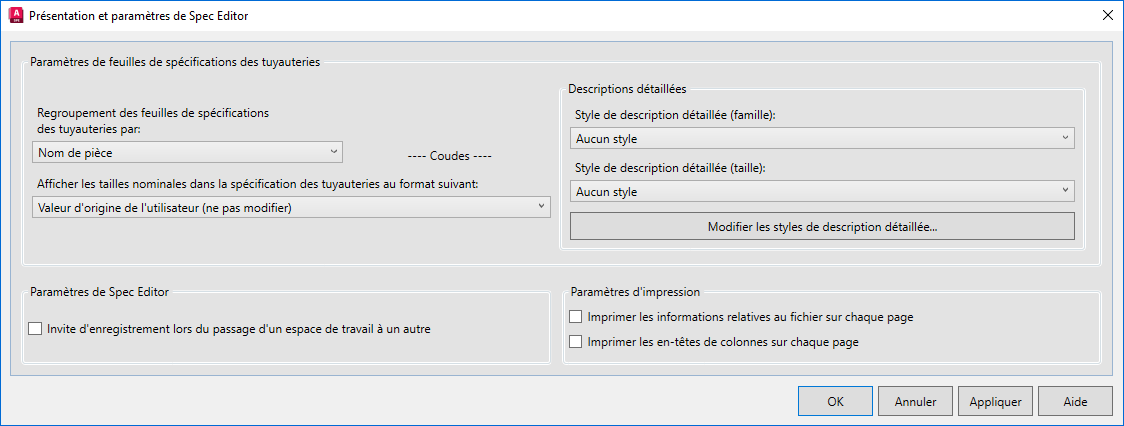This screenshot has width=1124, height=426.
Task: Expand the nominal size format dropdown
Action: (x=291, y=207)
